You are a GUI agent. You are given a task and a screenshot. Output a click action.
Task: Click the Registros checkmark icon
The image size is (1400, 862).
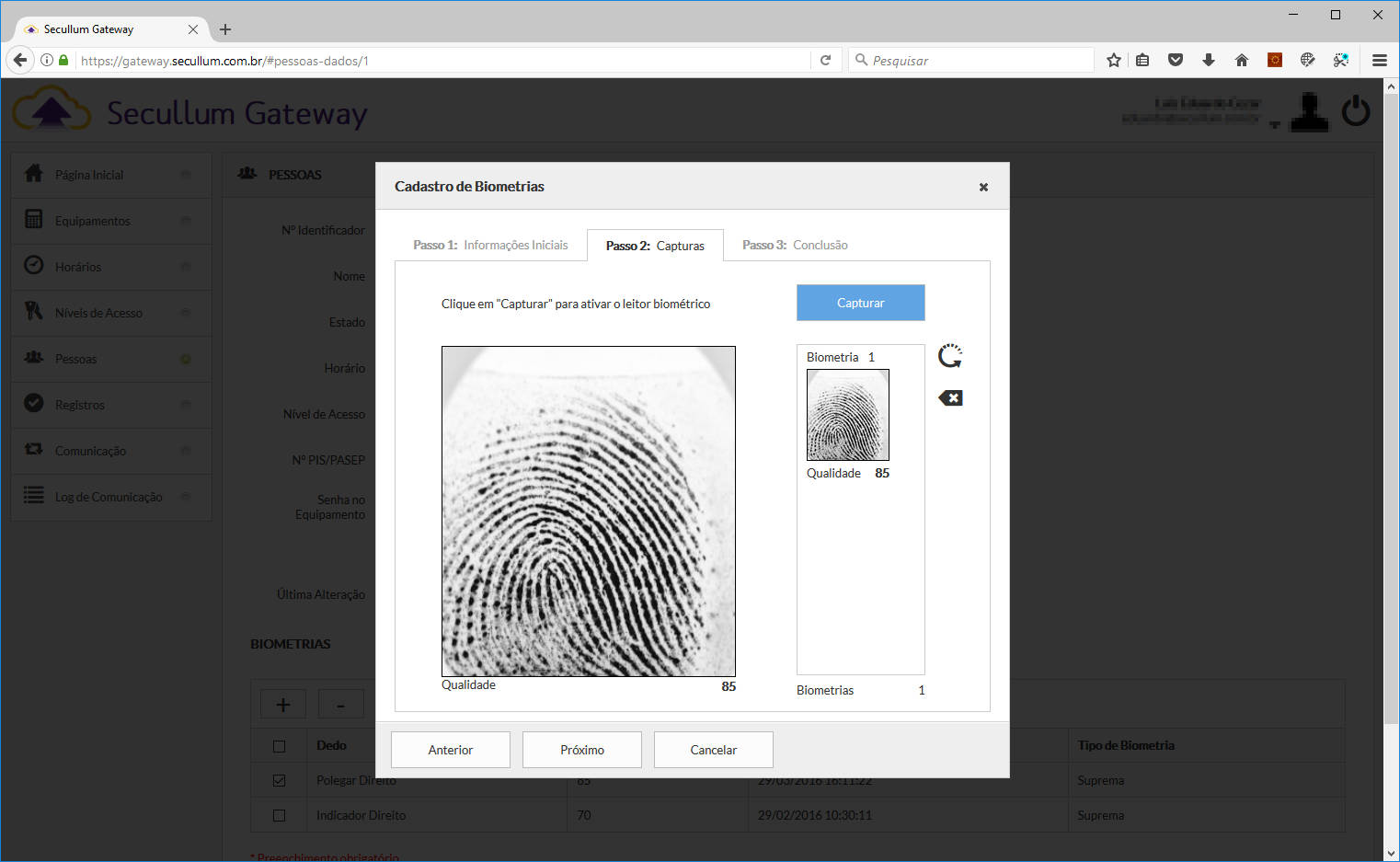pyautogui.click(x=34, y=403)
